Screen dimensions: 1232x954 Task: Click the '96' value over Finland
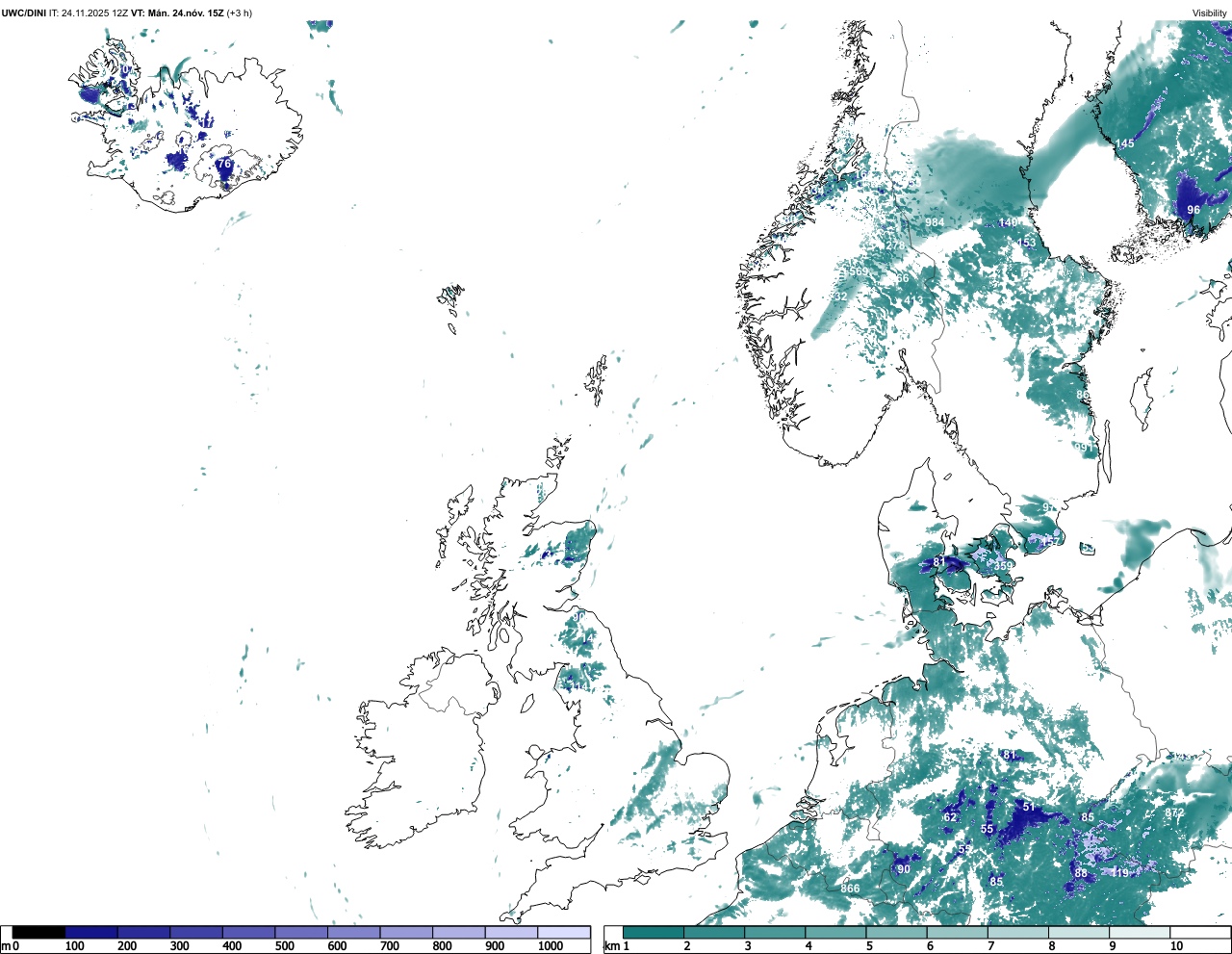point(1193,210)
